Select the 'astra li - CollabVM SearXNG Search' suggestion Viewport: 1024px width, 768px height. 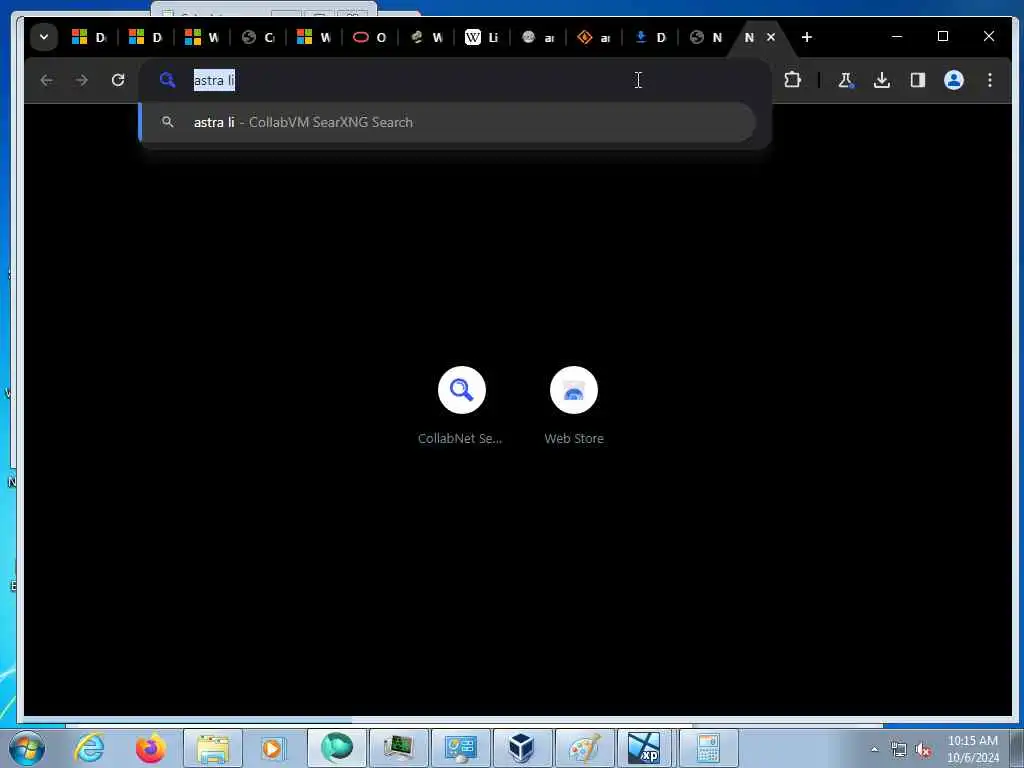click(x=448, y=122)
